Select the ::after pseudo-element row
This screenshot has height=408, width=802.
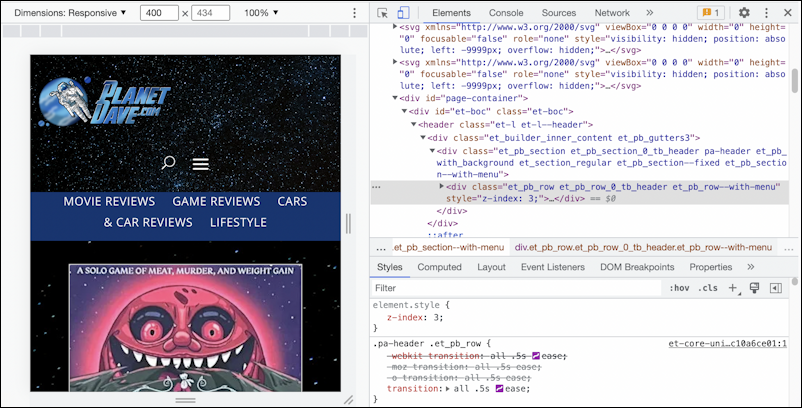(x=445, y=234)
